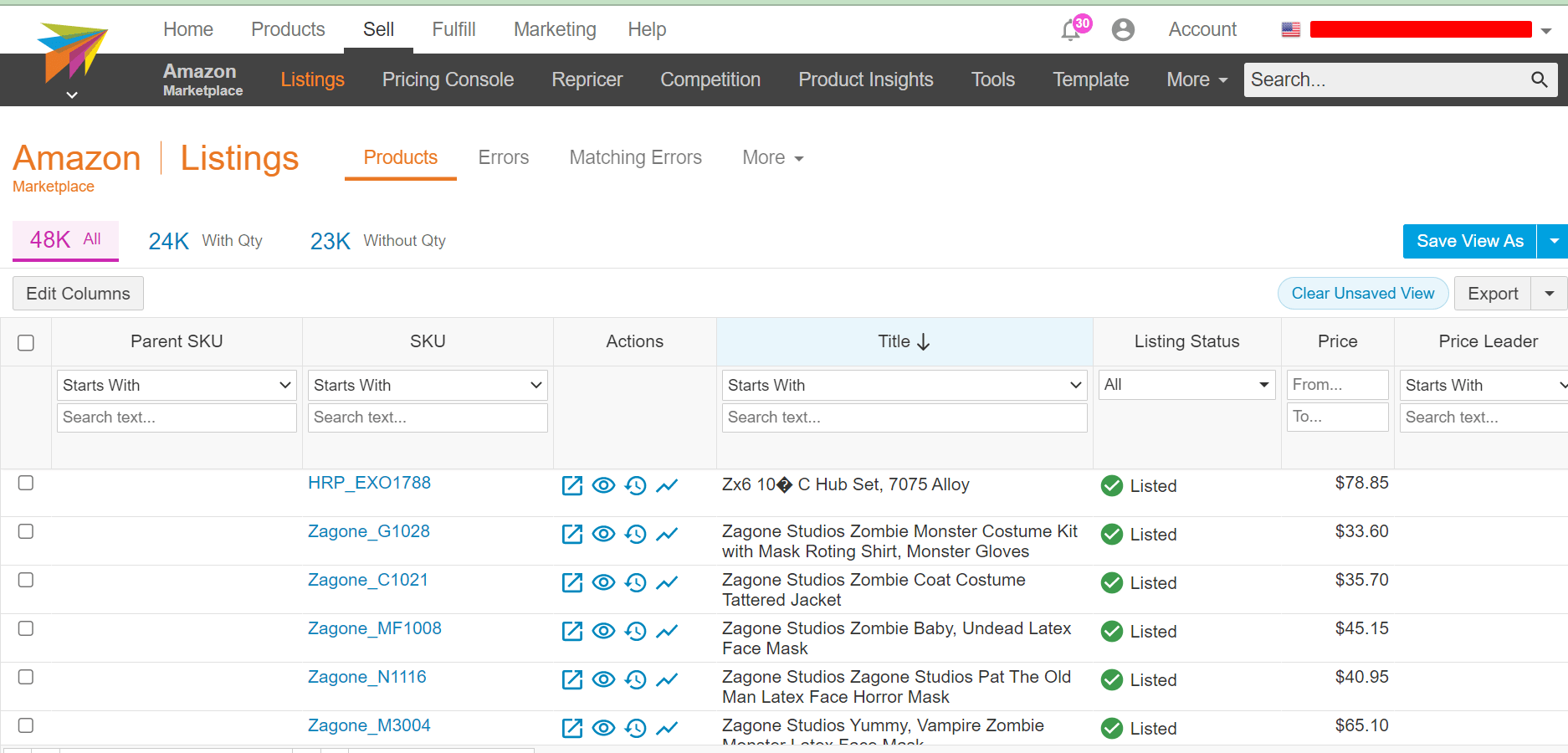The height and width of the screenshot is (753, 1568).
Task: Open trend chart icon for Zagone_M3004
Action: pos(667,728)
